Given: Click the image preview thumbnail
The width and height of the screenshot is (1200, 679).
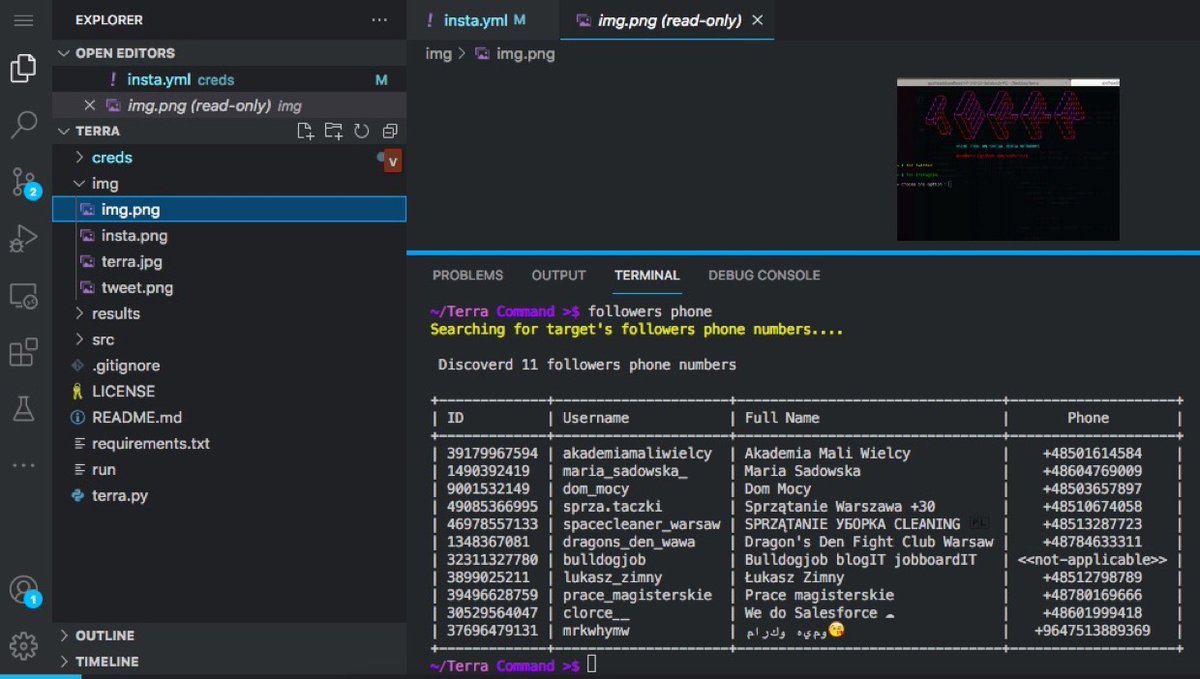Looking at the screenshot, I should pos(1008,159).
